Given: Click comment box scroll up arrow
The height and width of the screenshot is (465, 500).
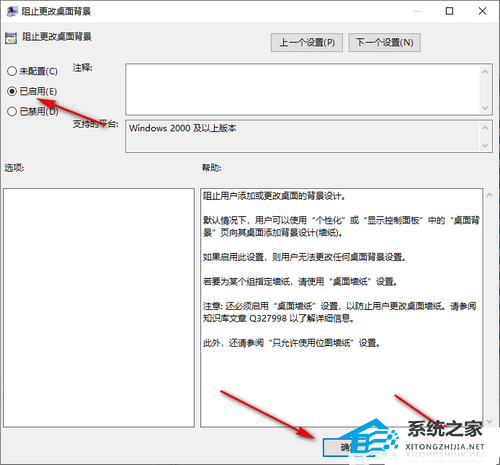Looking at the screenshot, I should click(485, 71).
